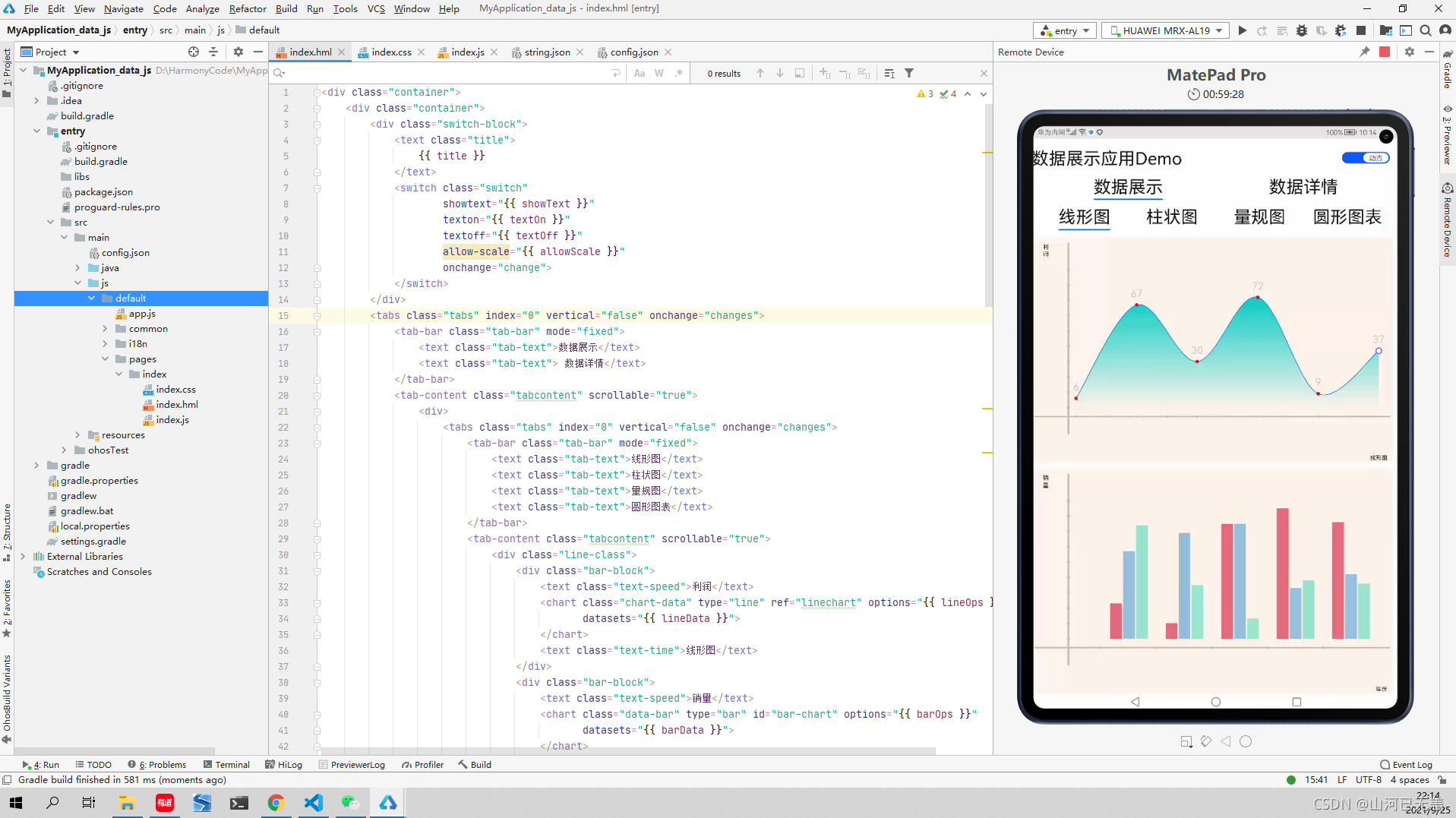Screen dimensions: 1456x818
Task: Switch to the config.json editor tab
Action: tap(633, 52)
